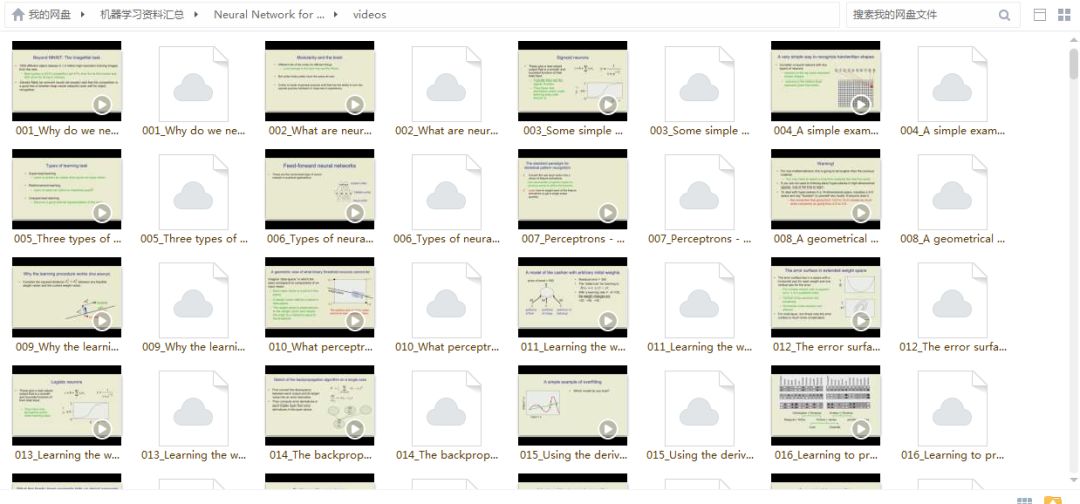
Task: Select cloud file icon for 004_A simple exam...
Action: click(x=952, y=84)
